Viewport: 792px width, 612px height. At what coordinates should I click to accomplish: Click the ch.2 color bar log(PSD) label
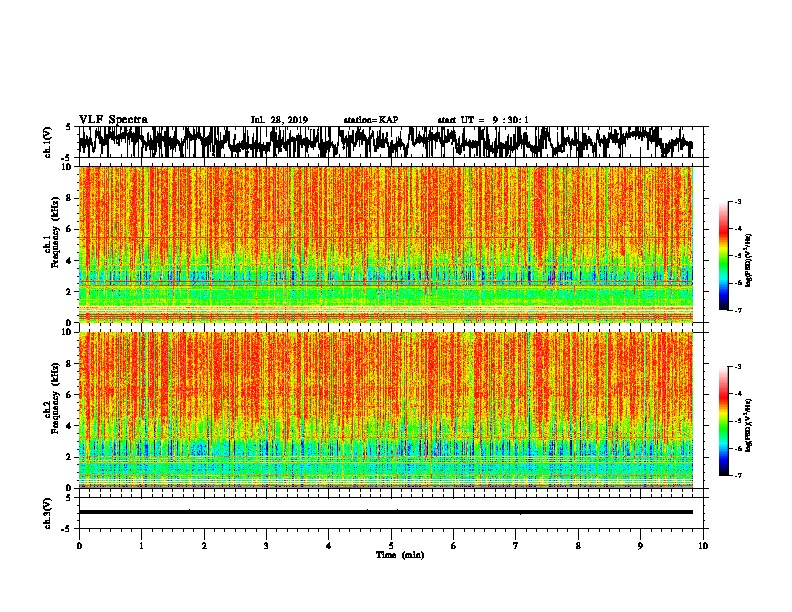(x=749, y=425)
